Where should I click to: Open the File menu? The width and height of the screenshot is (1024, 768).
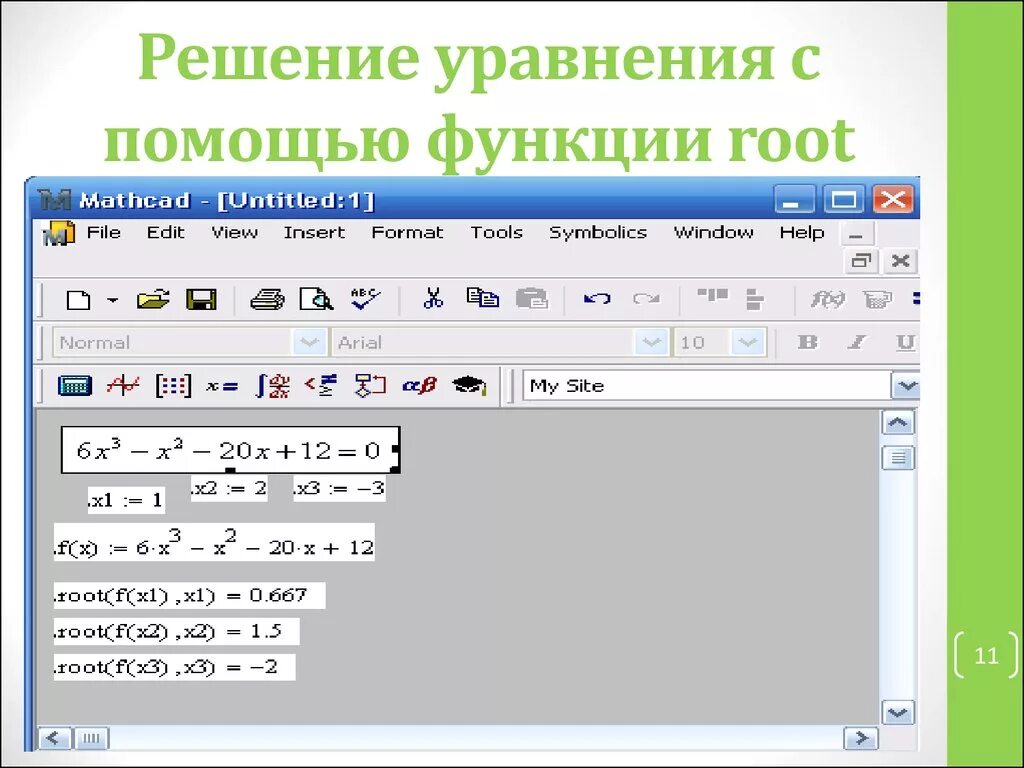click(x=104, y=232)
